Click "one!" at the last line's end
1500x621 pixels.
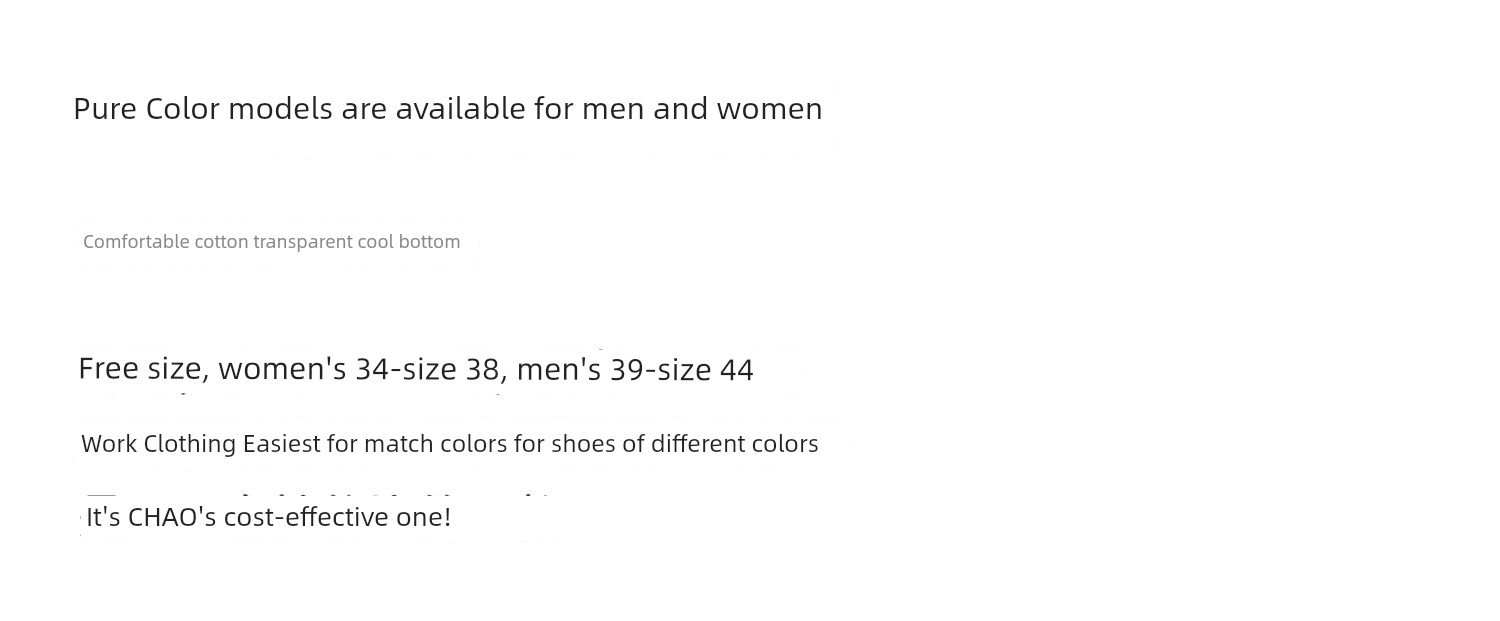(423, 517)
